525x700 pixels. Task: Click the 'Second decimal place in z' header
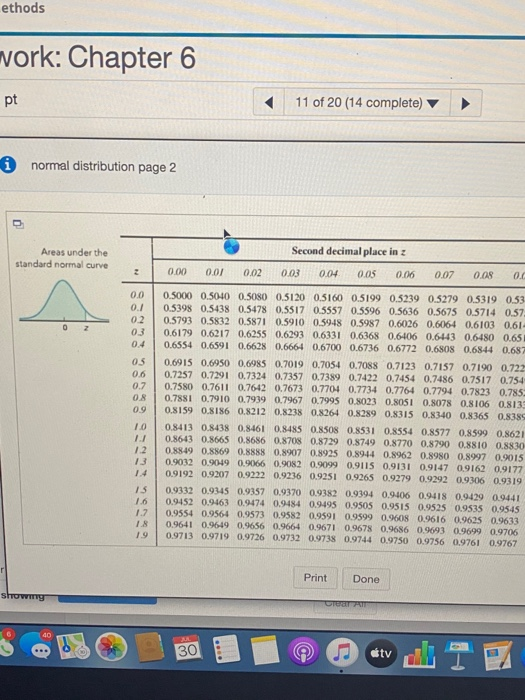[x=349, y=251]
